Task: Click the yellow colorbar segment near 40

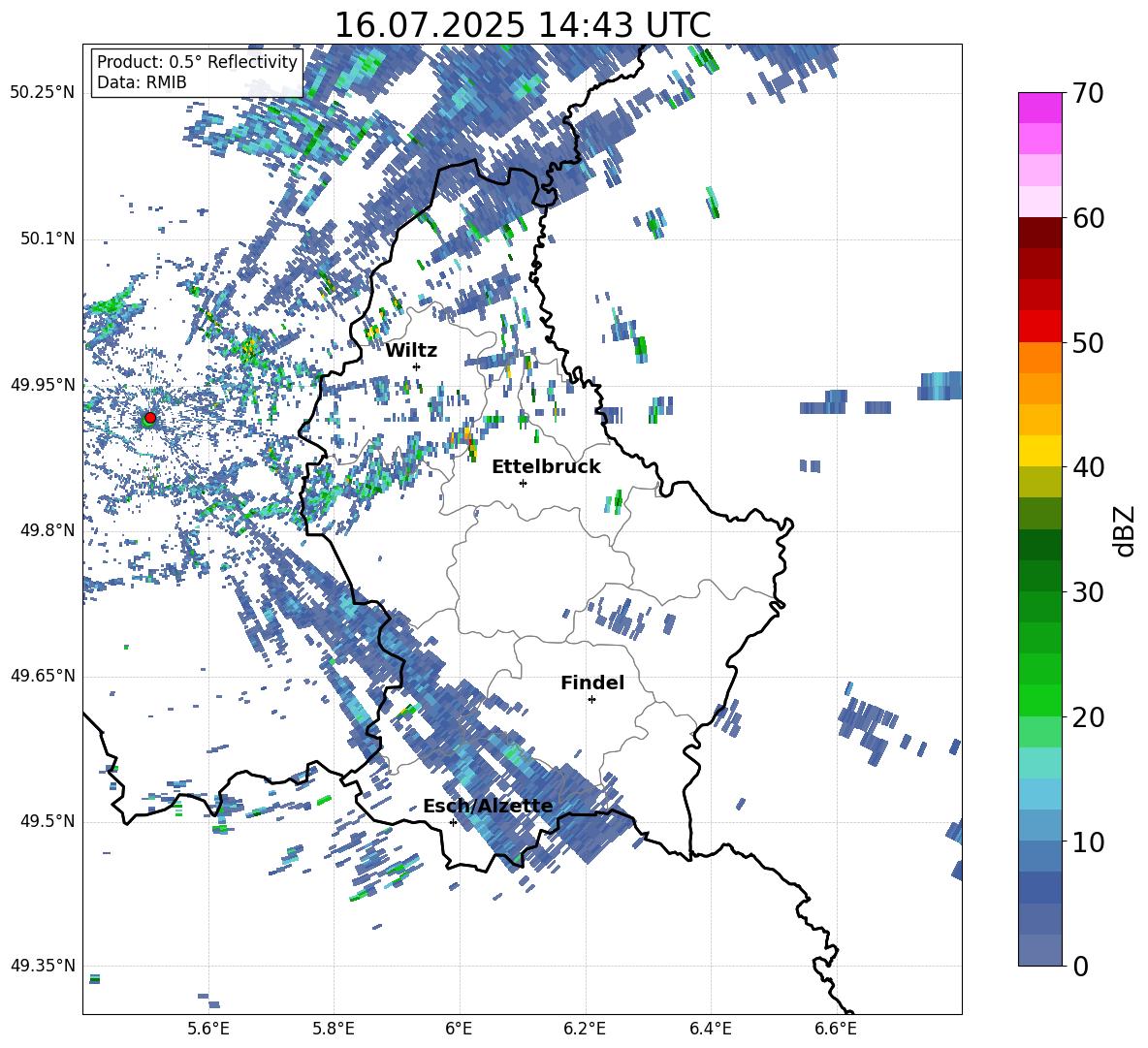Action: pyautogui.click(x=1039, y=451)
